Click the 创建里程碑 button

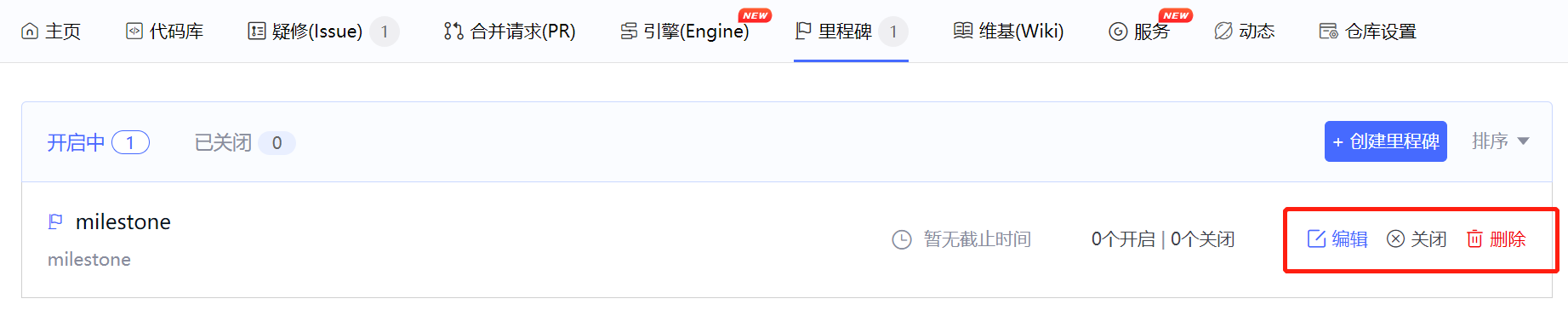point(1386,141)
